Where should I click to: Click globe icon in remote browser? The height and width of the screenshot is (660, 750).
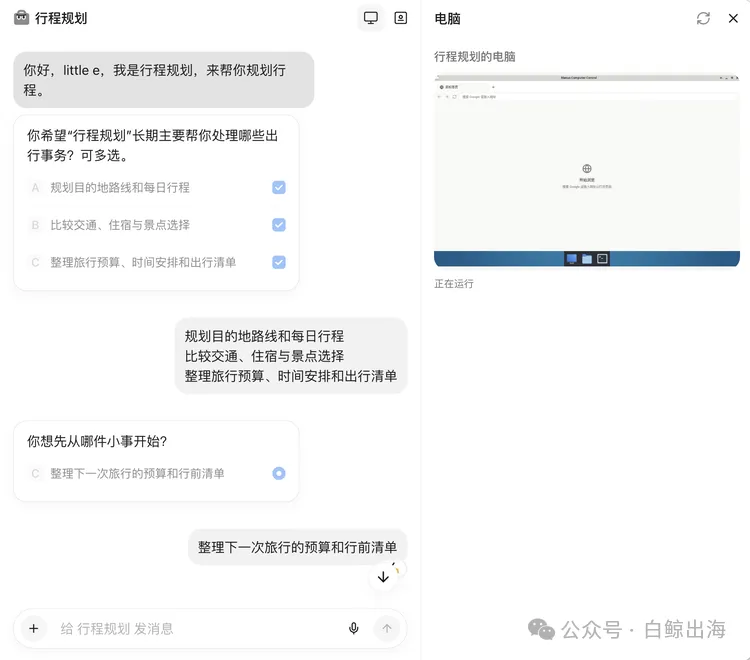587,168
